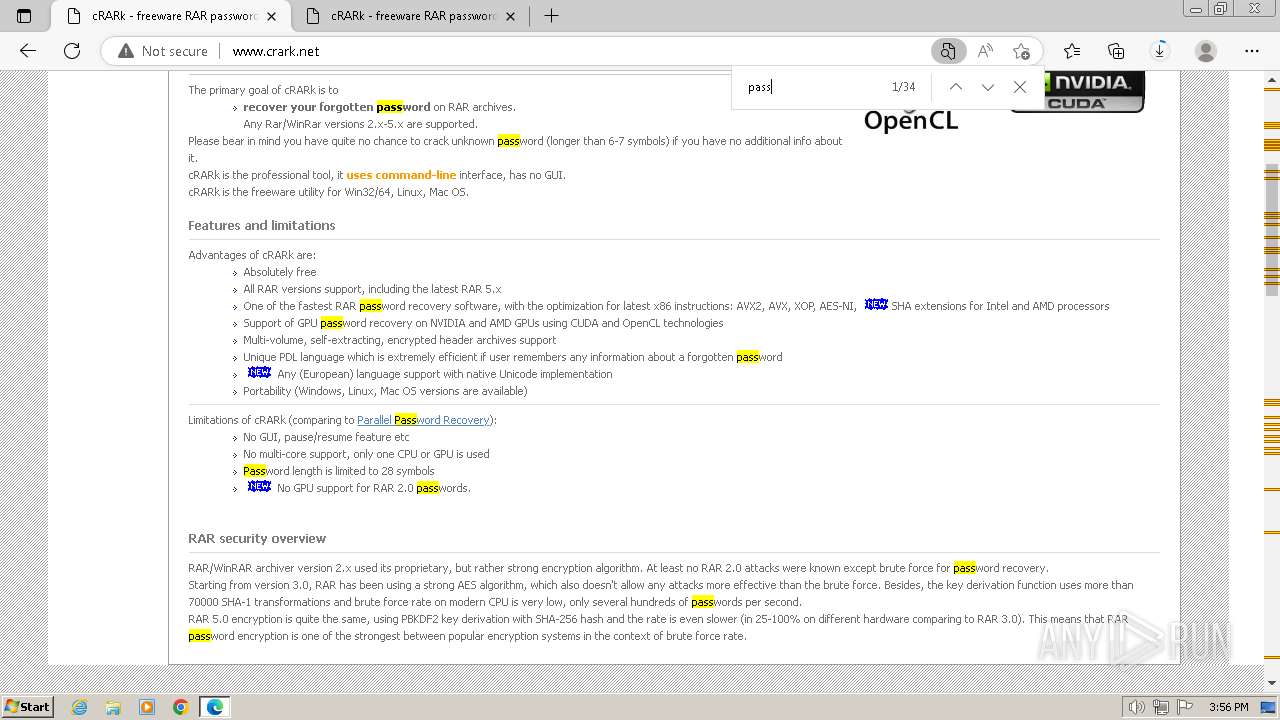Open the tab actions menu icon

pyautogui.click(x=24, y=16)
